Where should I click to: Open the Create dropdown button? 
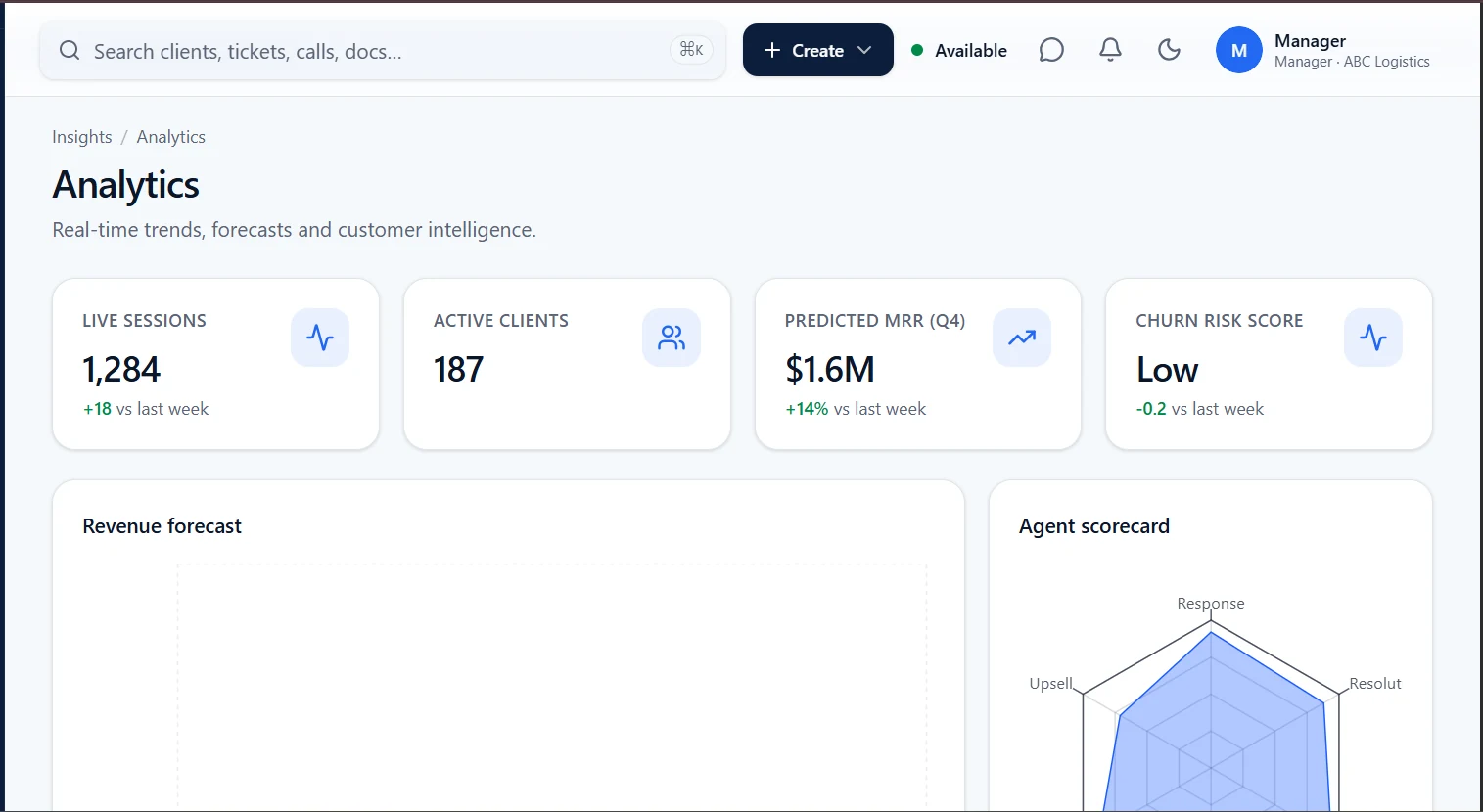(x=818, y=50)
